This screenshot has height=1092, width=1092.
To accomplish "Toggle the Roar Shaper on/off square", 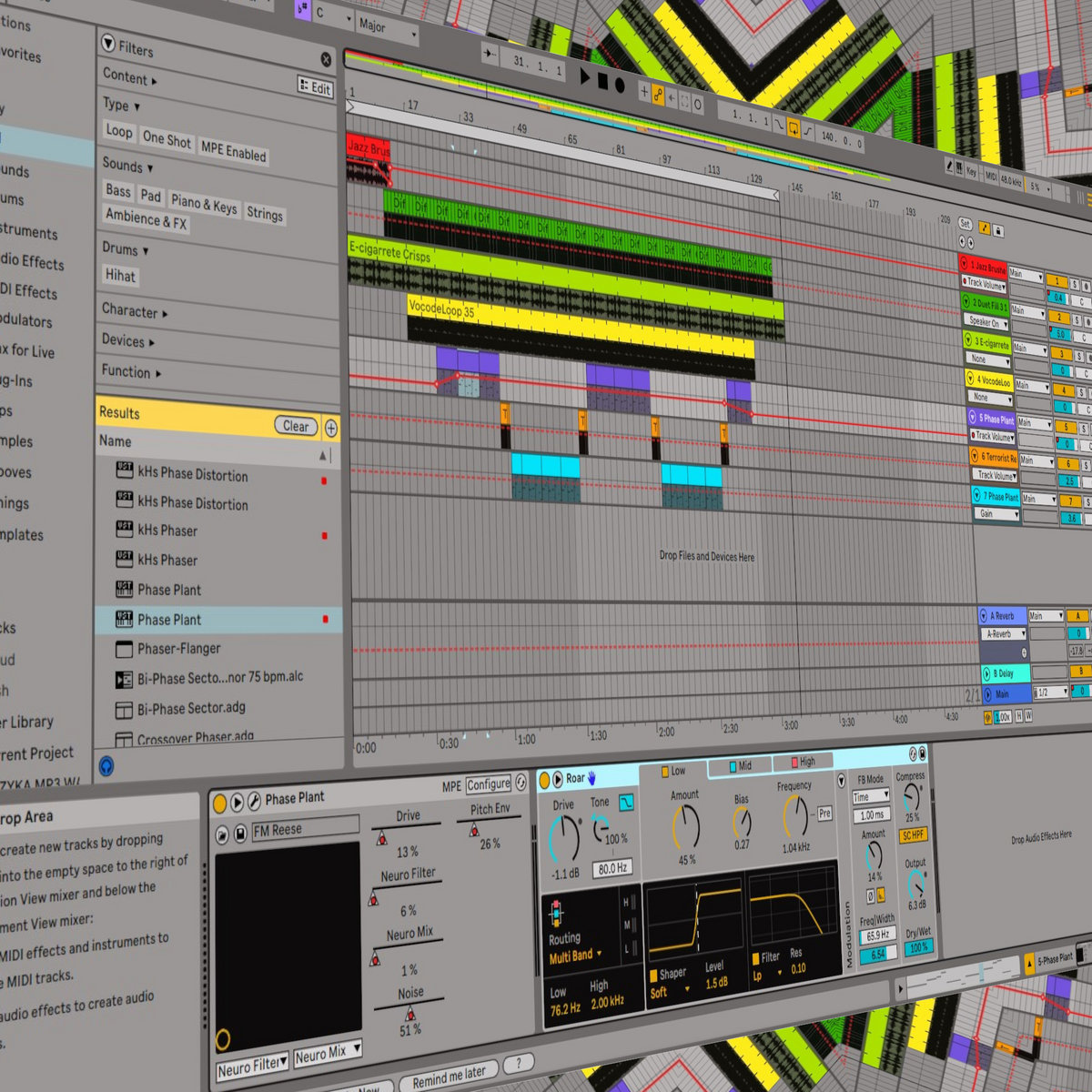I will 653,975.
